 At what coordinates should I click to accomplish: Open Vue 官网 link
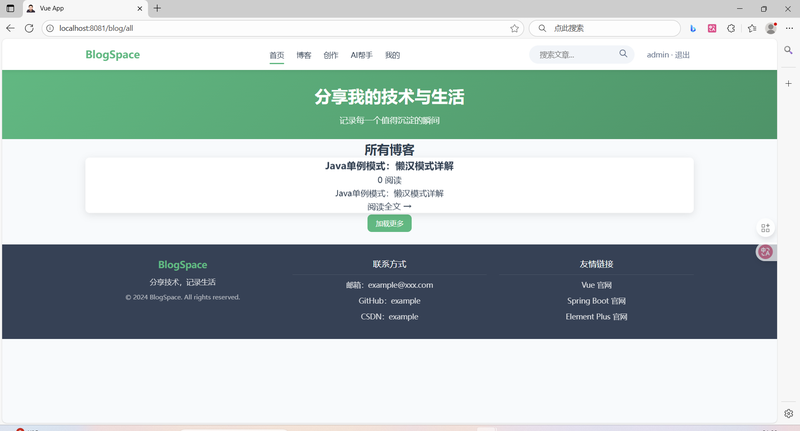[x=596, y=285]
